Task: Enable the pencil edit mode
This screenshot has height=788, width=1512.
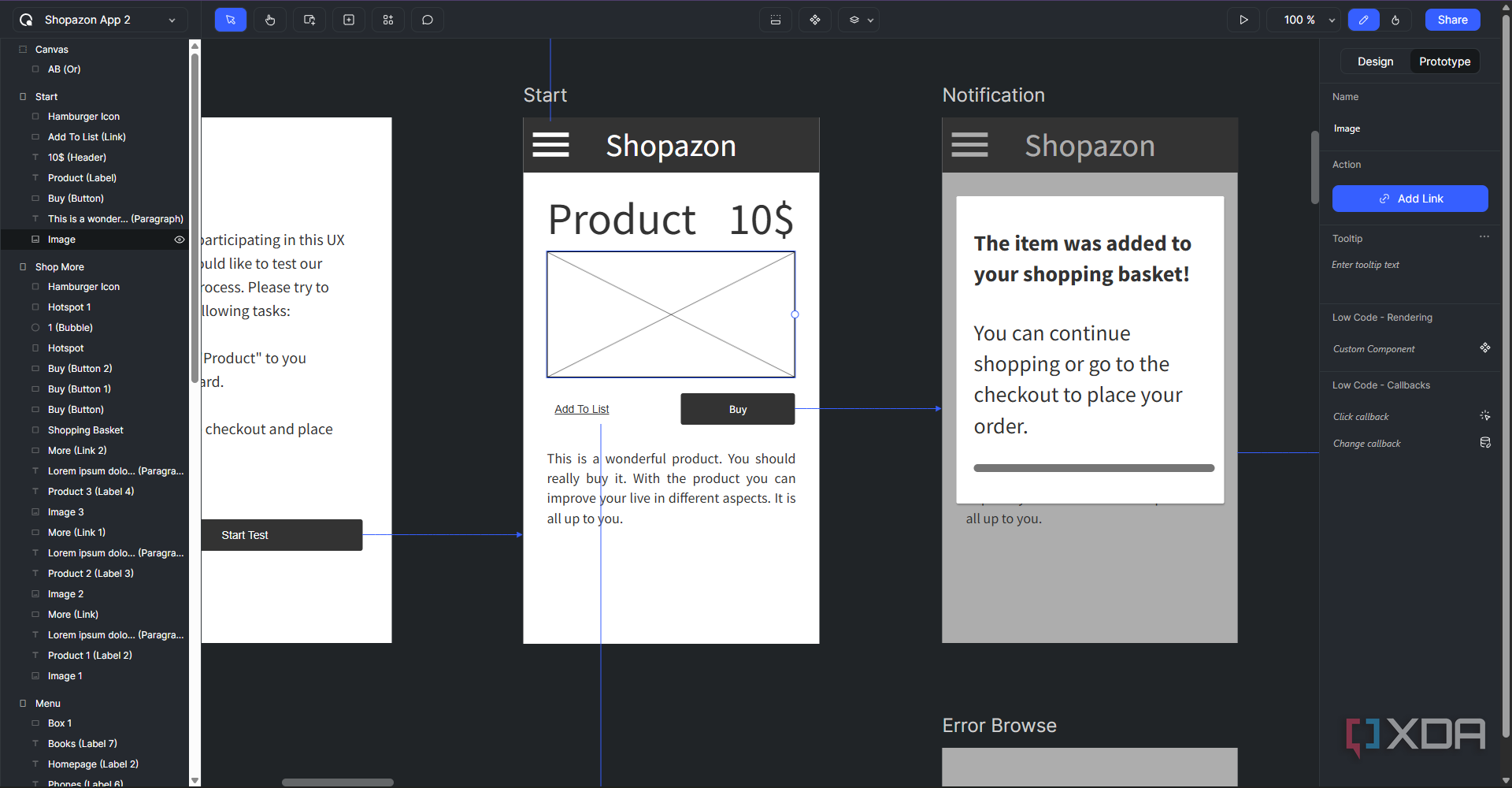Action: pos(1364,20)
